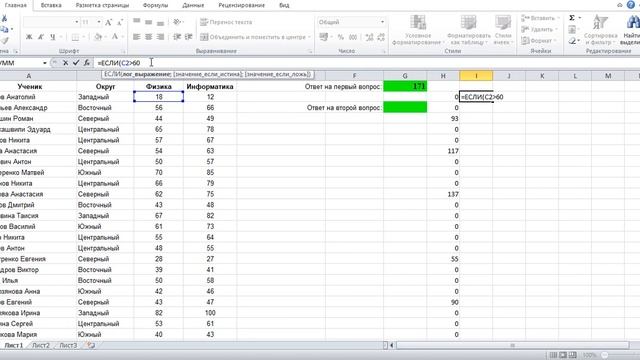Open the Вставка ribbon tab
The width and height of the screenshot is (640, 360).
[51, 5]
